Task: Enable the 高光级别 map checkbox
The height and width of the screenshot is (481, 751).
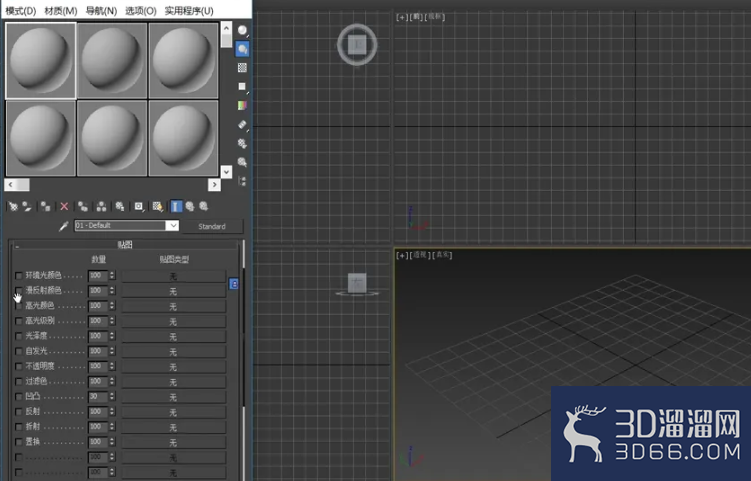Action: 19,321
